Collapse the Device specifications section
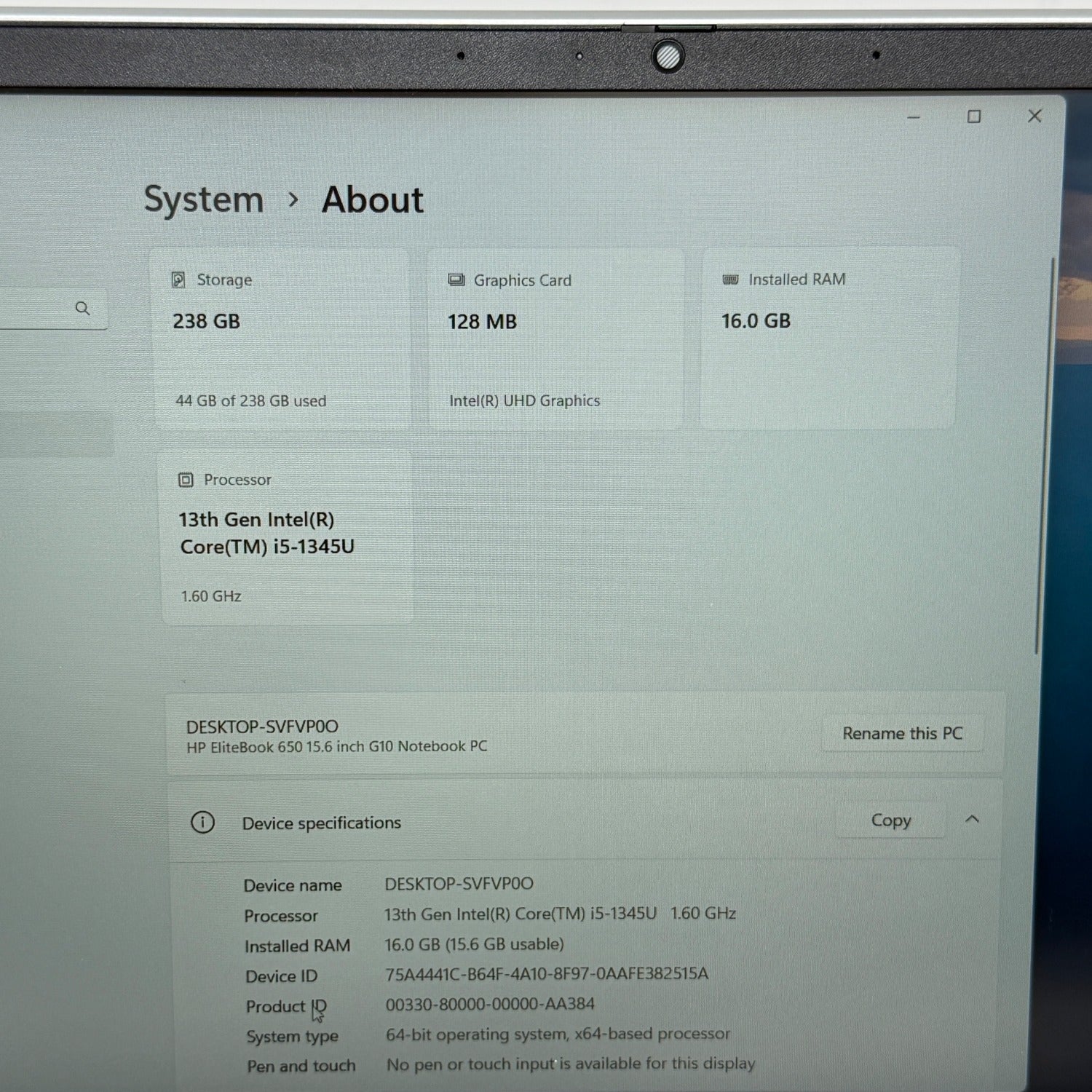Viewport: 1092px width, 1092px height. pyautogui.click(x=972, y=820)
